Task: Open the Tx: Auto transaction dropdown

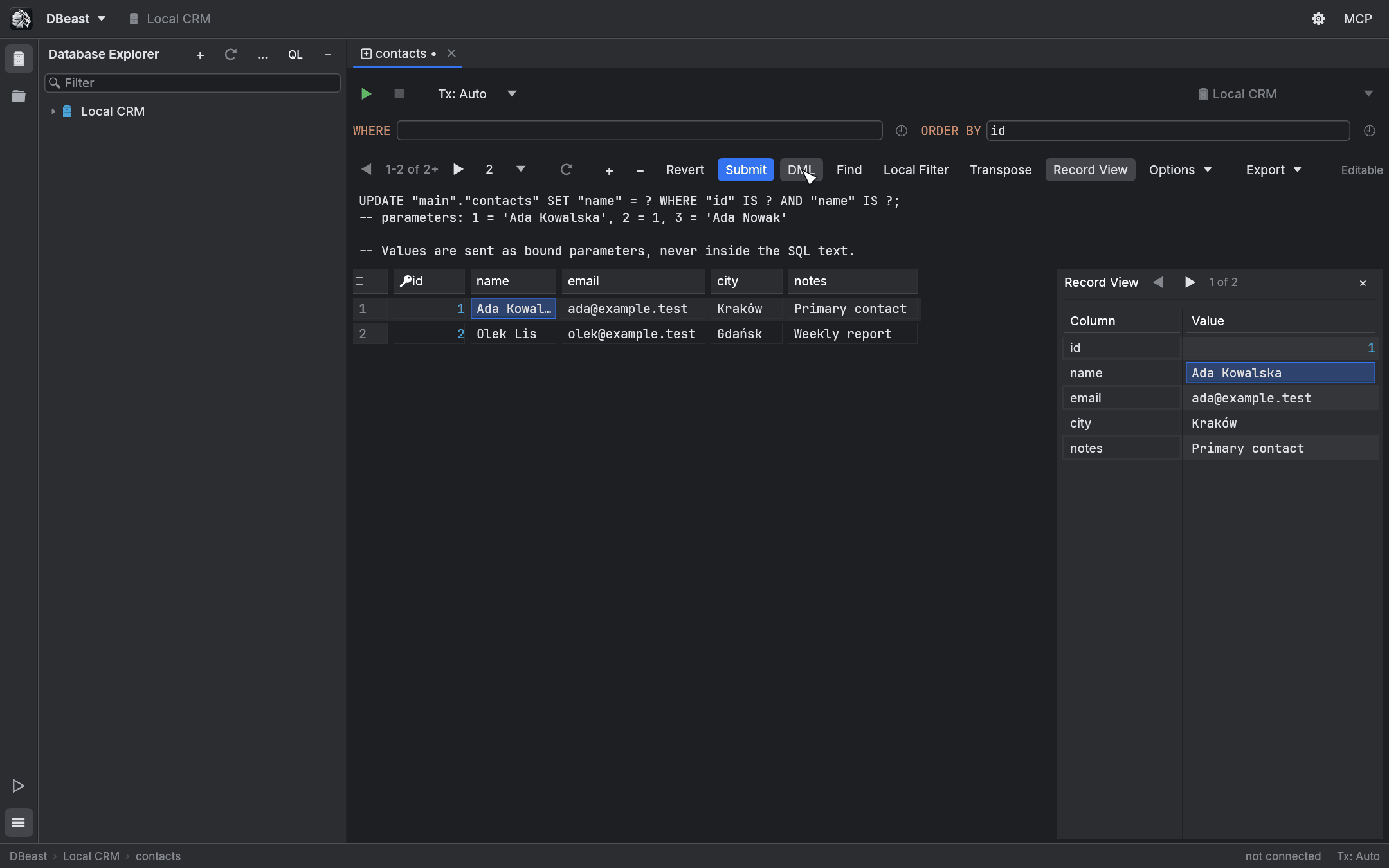Action: [477, 94]
